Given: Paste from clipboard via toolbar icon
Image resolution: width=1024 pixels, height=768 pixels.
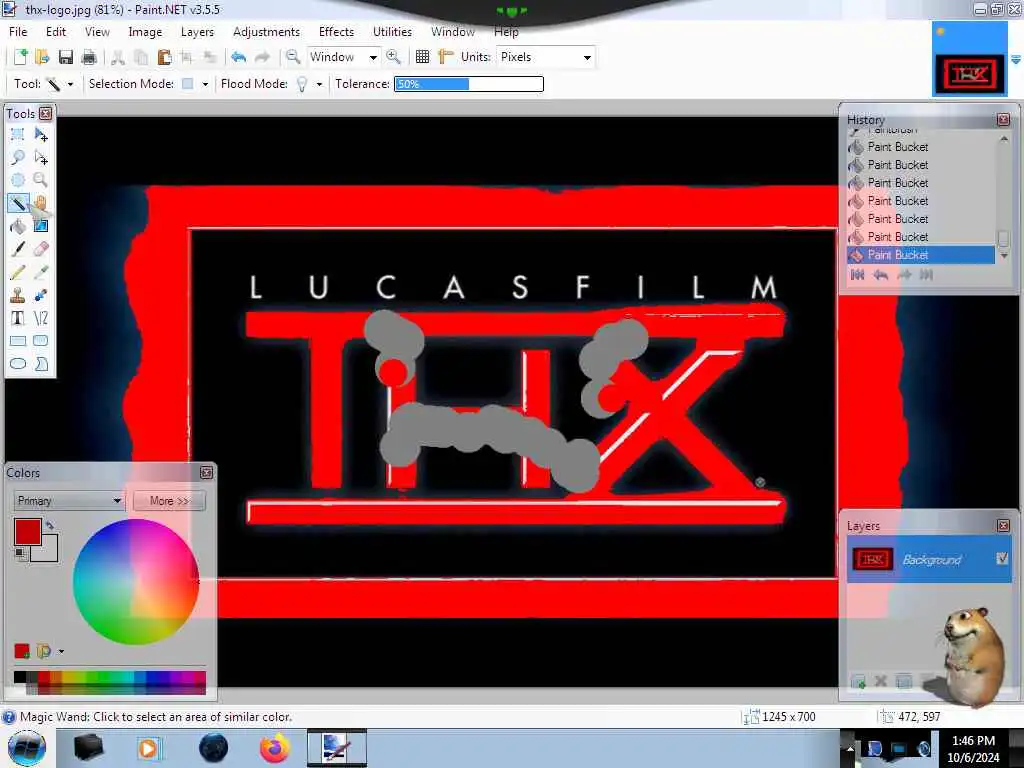Looking at the screenshot, I should (165, 57).
